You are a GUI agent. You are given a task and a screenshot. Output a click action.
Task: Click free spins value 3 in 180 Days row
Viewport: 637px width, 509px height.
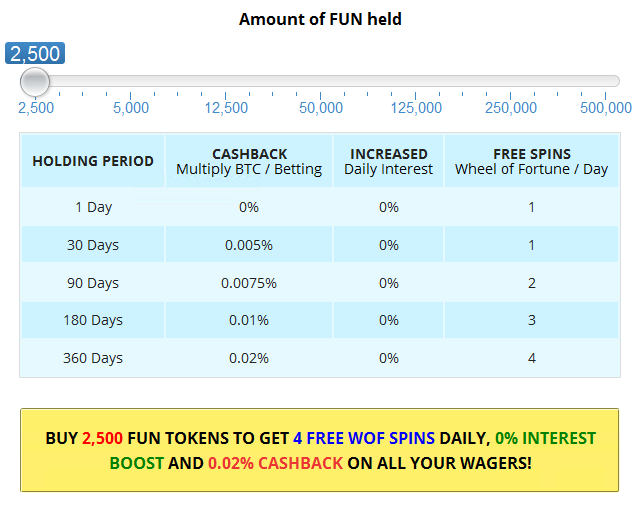click(531, 320)
